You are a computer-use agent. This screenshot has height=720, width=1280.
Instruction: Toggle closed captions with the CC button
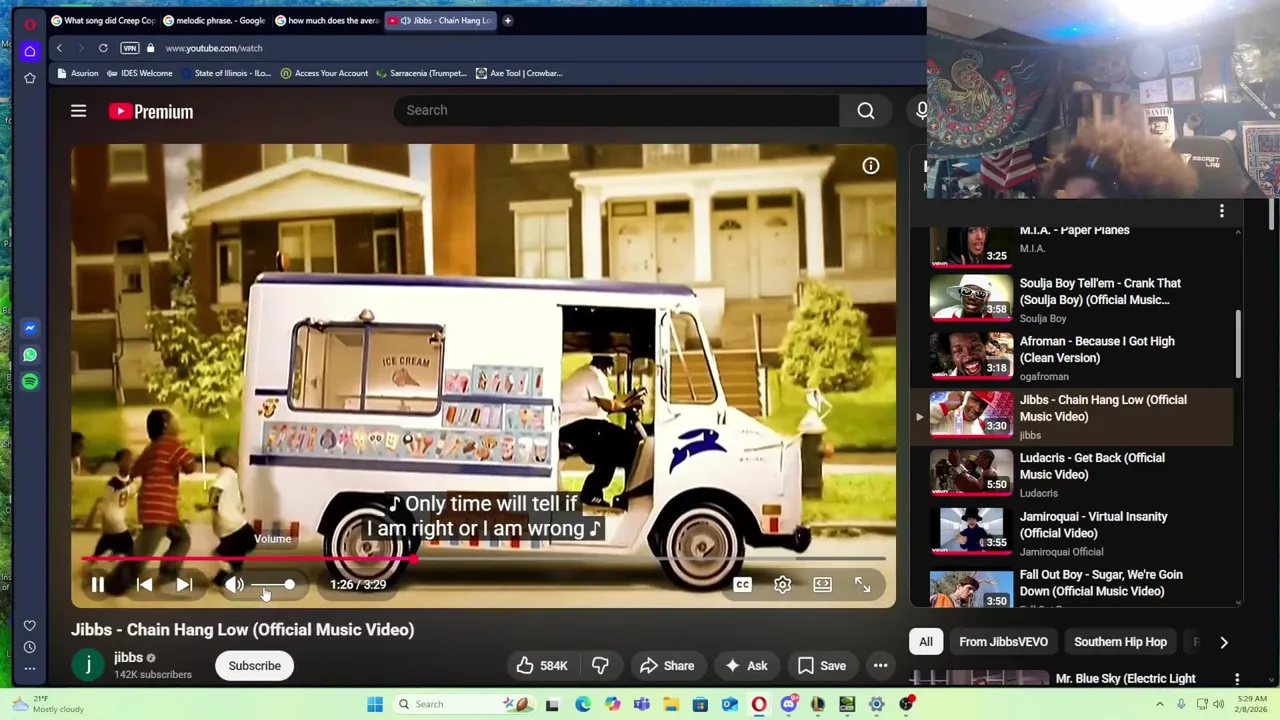coord(742,585)
